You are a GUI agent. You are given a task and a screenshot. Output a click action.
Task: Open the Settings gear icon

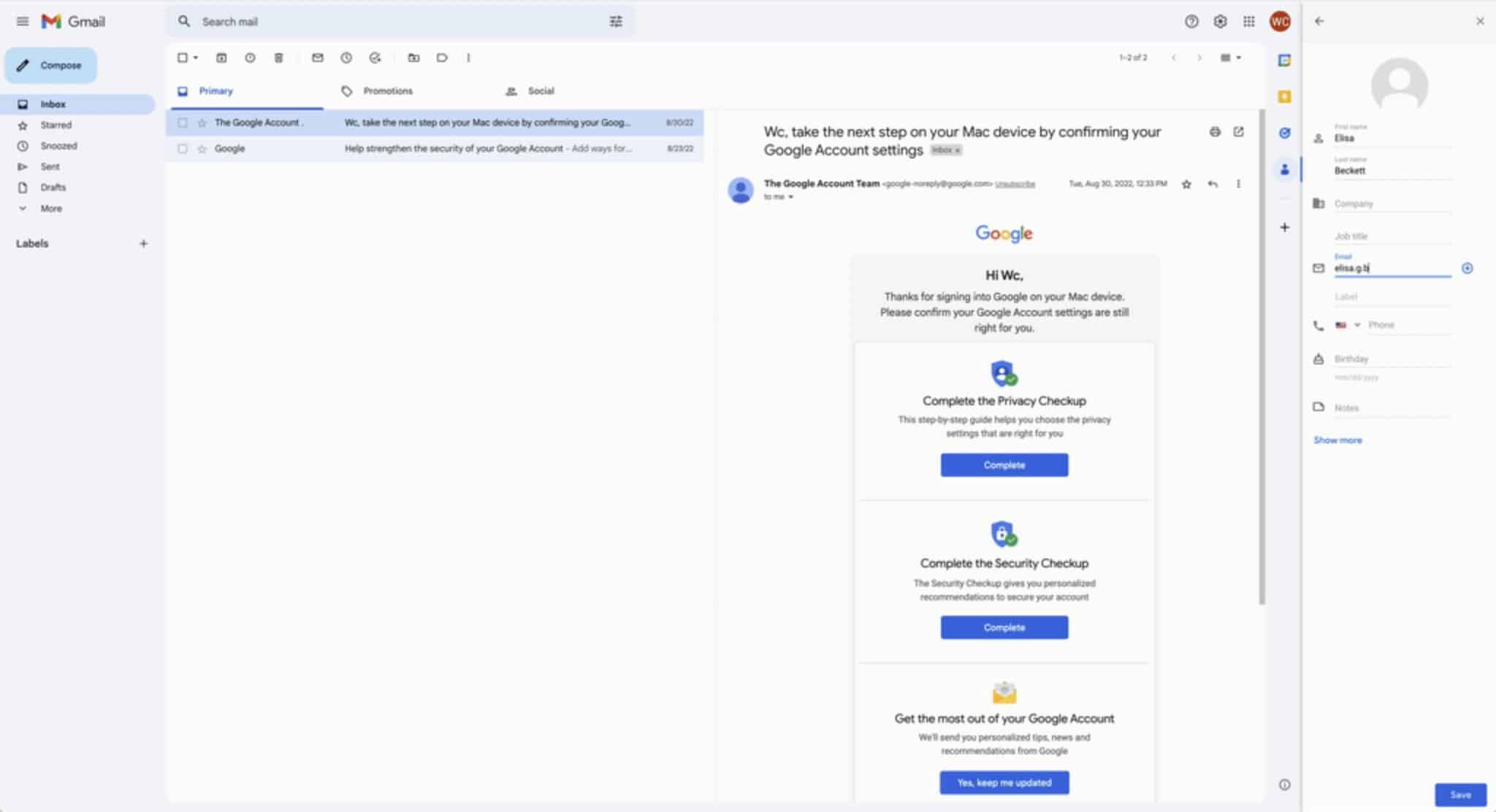tap(1220, 21)
